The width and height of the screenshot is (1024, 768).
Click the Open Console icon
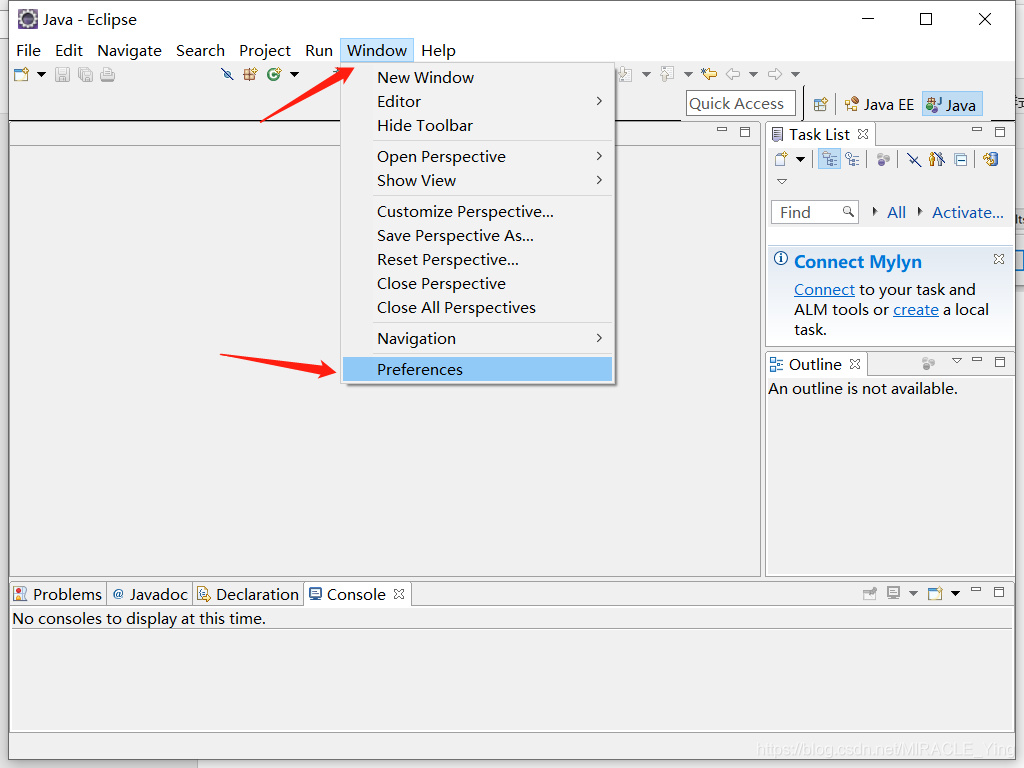pos(935,593)
